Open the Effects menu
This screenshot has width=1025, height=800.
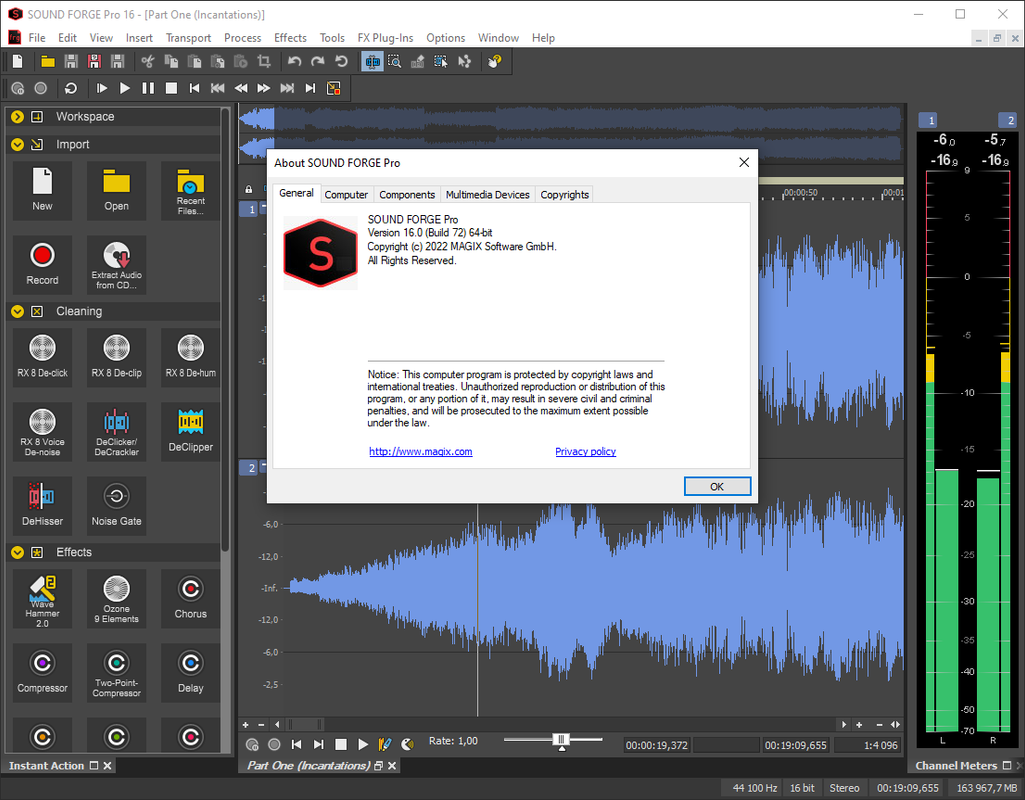[290, 38]
